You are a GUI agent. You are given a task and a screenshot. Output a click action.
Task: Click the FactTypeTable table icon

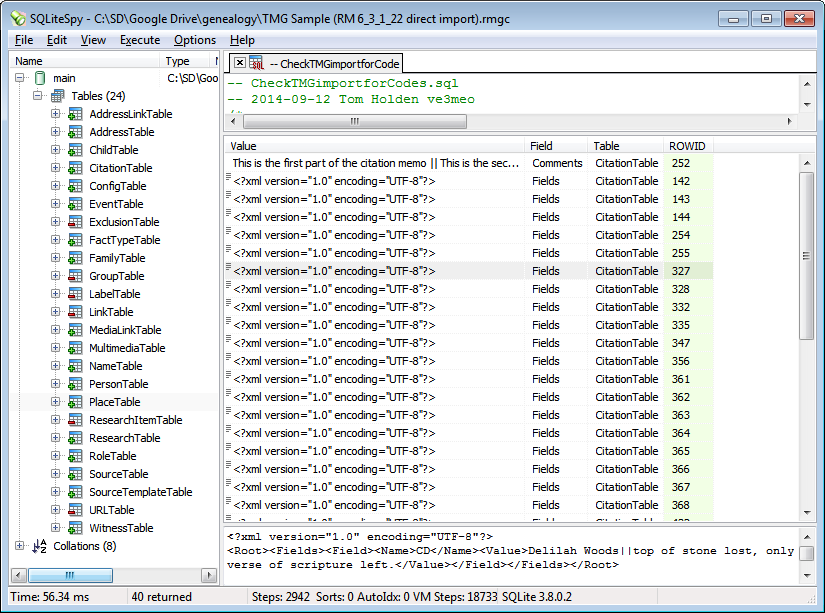tap(75, 240)
